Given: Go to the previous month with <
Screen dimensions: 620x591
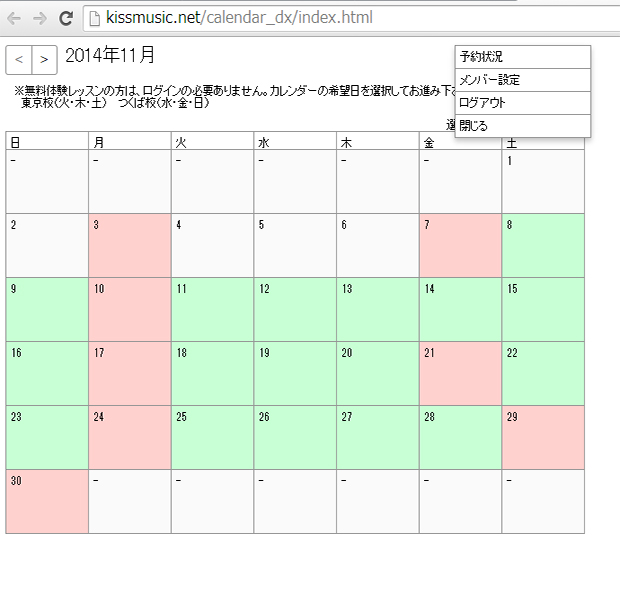Looking at the screenshot, I should (19, 60).
